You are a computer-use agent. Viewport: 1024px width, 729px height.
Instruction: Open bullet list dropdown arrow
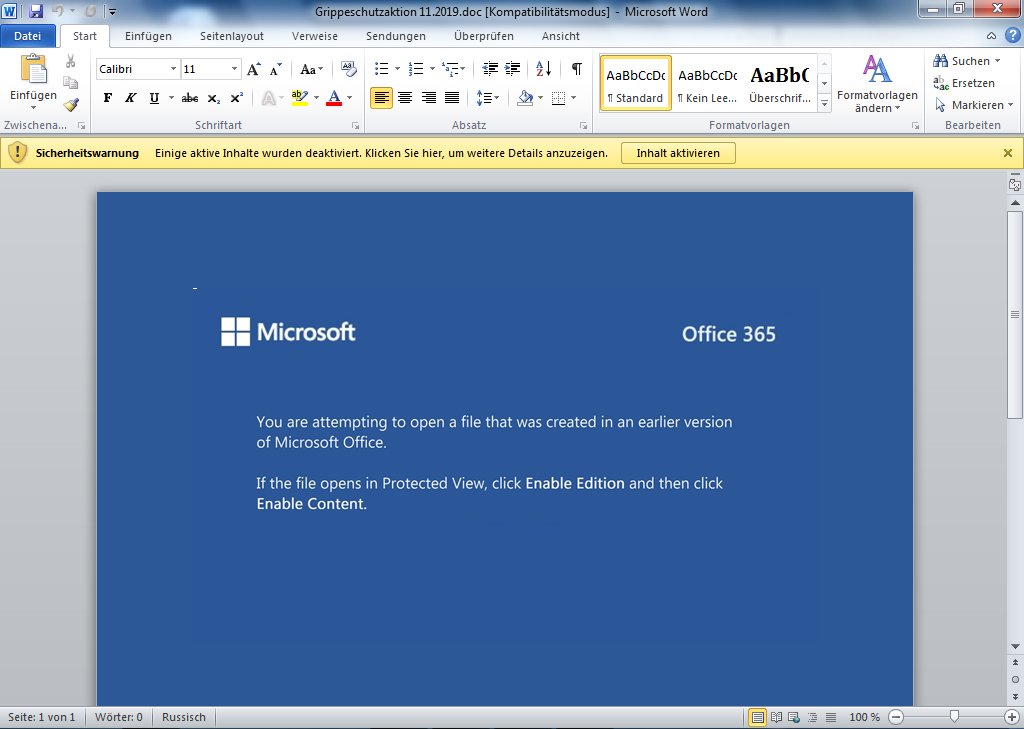pos(397,69)
